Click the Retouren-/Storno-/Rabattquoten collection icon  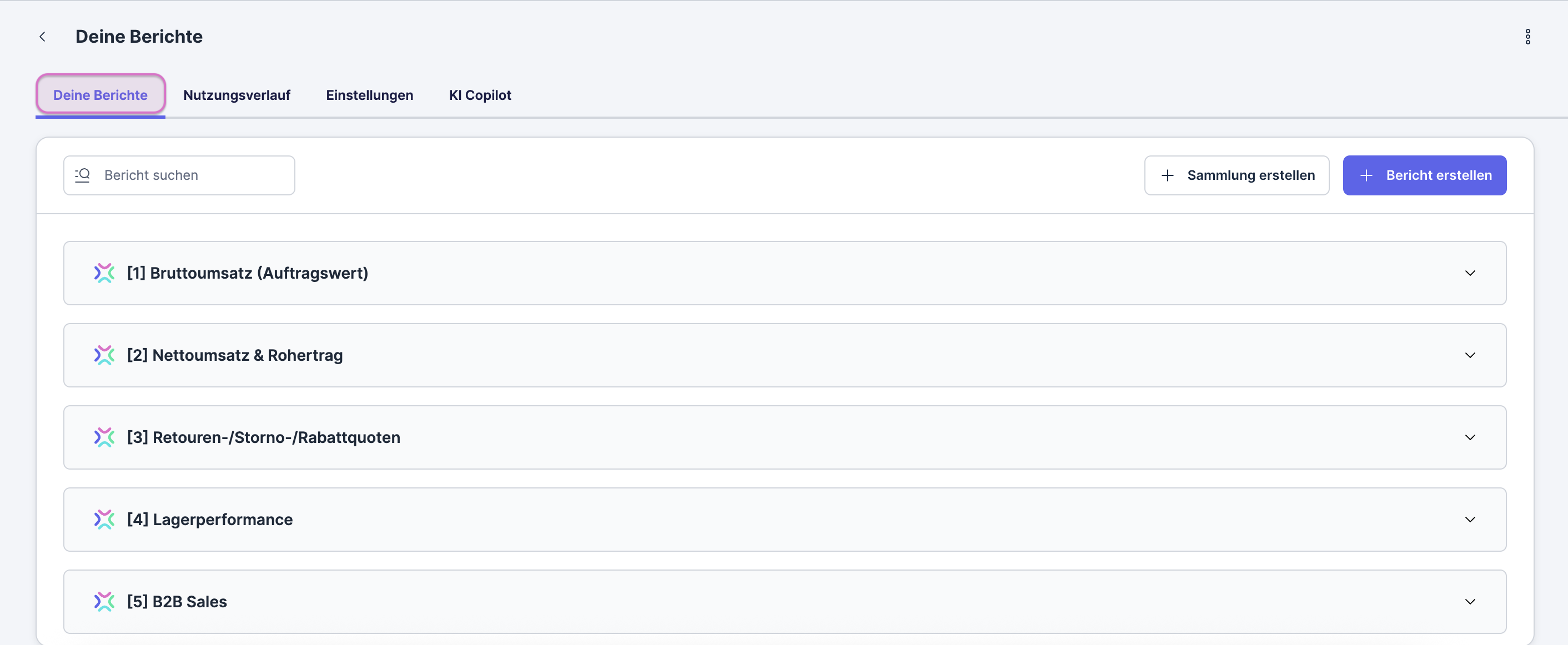[x=104, y=437]
